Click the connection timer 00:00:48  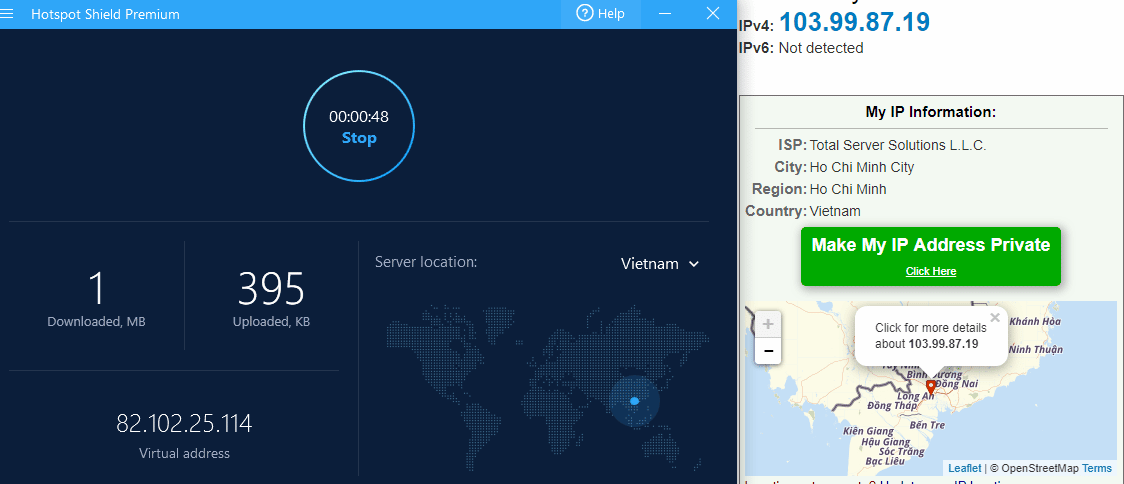(x=359, y=117)
